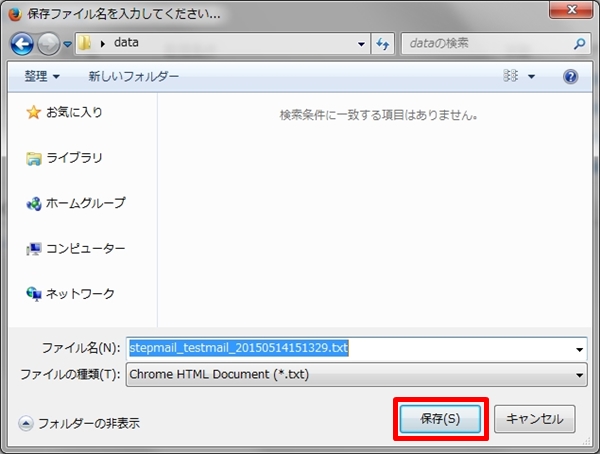Open the ファイルの種類 Chrome HTML Document combo
This screenshot has height=454, width=600.
[356, 374]
